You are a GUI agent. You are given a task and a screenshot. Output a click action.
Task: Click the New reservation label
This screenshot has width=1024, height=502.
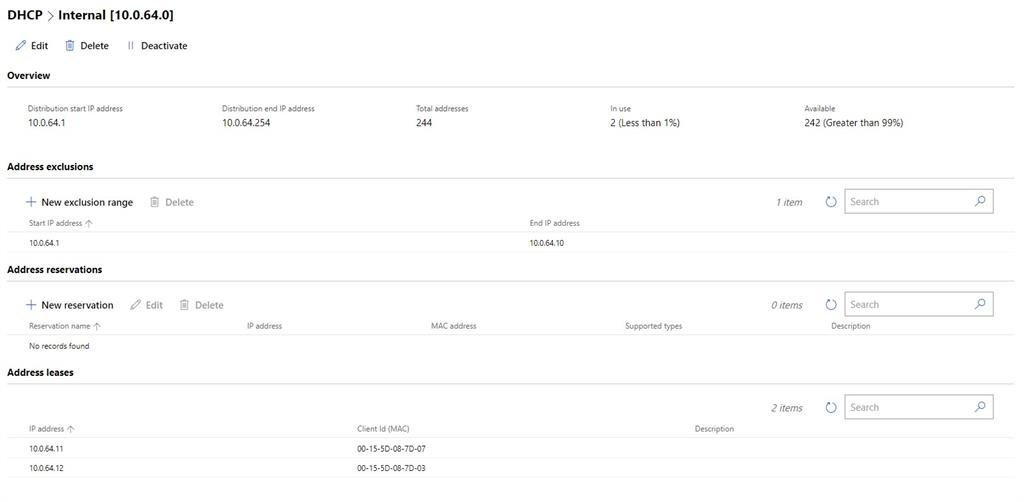point(77,305)
